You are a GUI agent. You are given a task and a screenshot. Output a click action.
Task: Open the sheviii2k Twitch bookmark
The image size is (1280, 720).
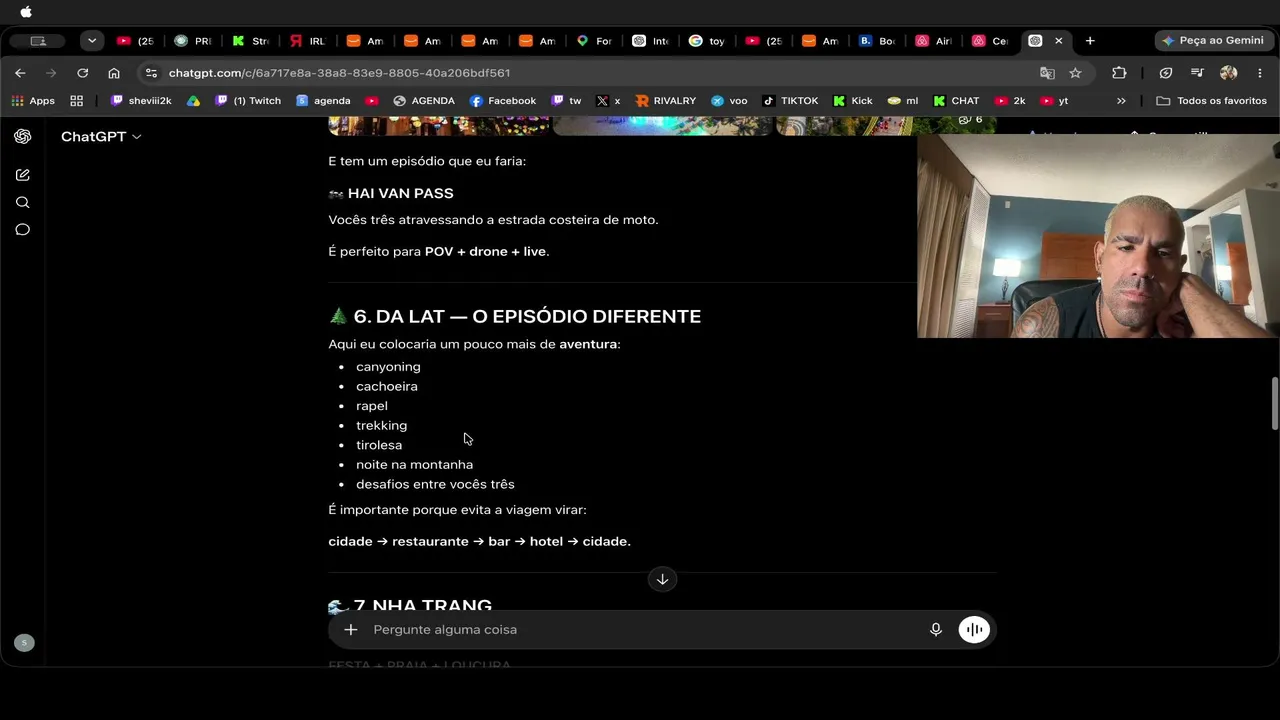coord(141,101)
